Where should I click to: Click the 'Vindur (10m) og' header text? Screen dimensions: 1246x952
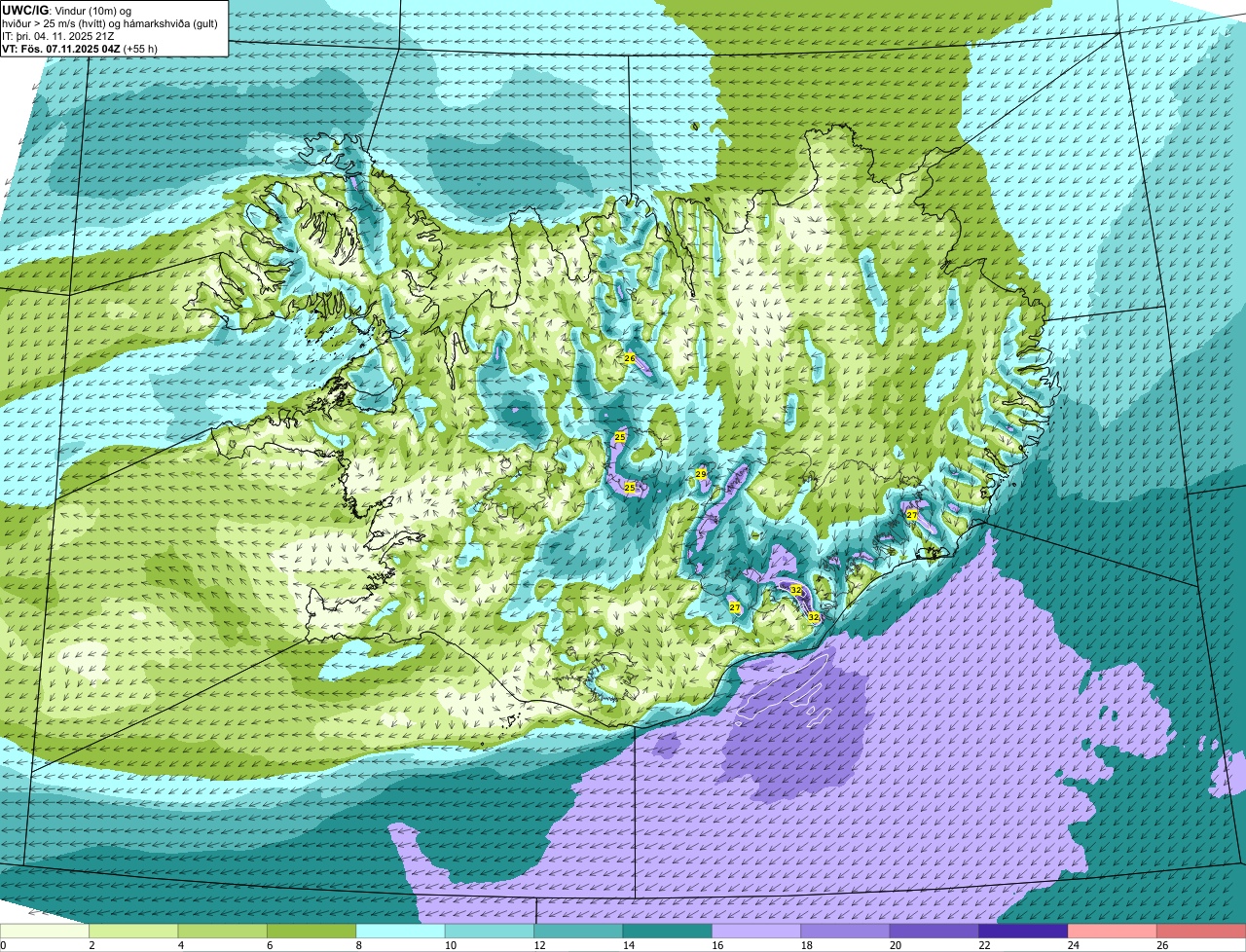pos(92,10)
